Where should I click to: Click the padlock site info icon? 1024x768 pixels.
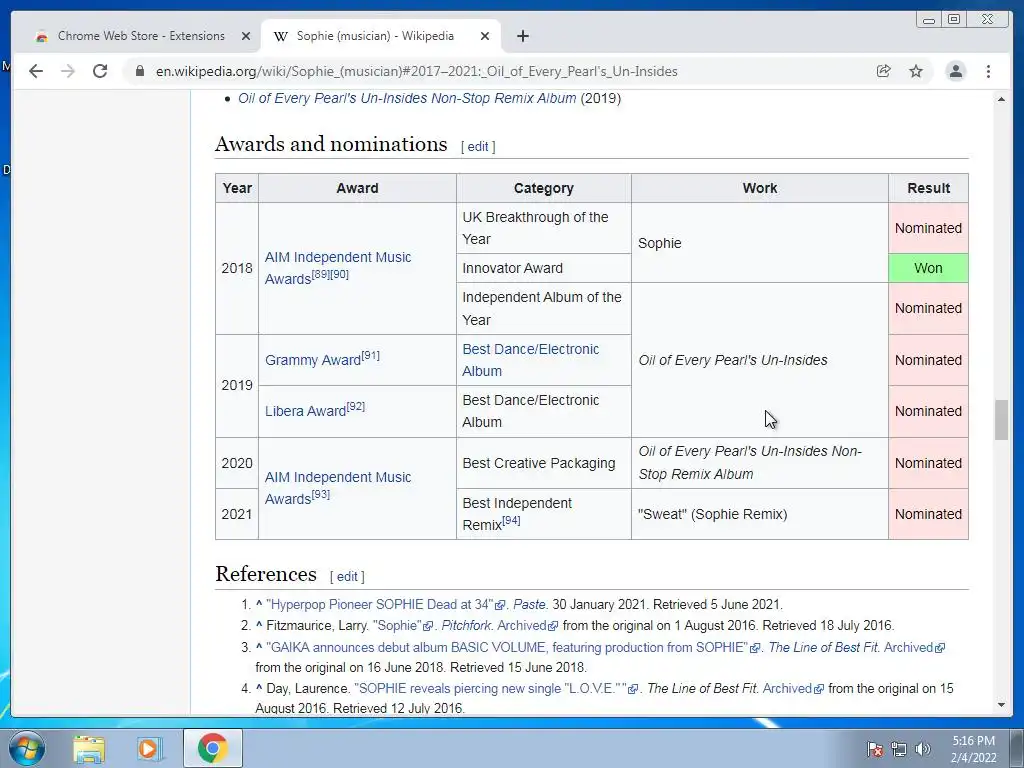click(140, 71)
